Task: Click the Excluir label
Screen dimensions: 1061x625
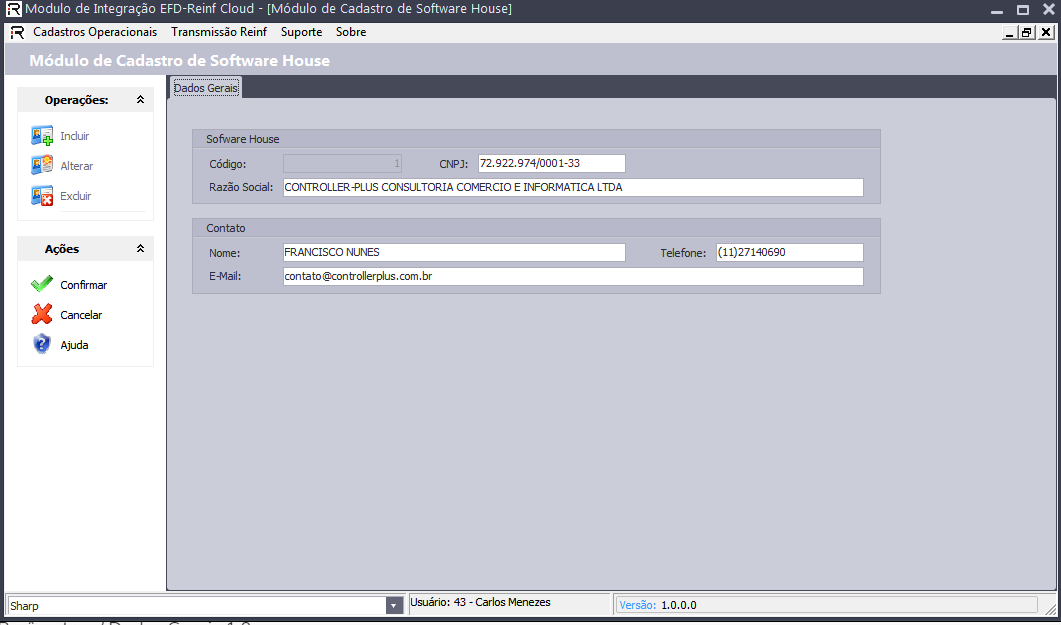Action: pyautogui.click(x=76, y=196)
